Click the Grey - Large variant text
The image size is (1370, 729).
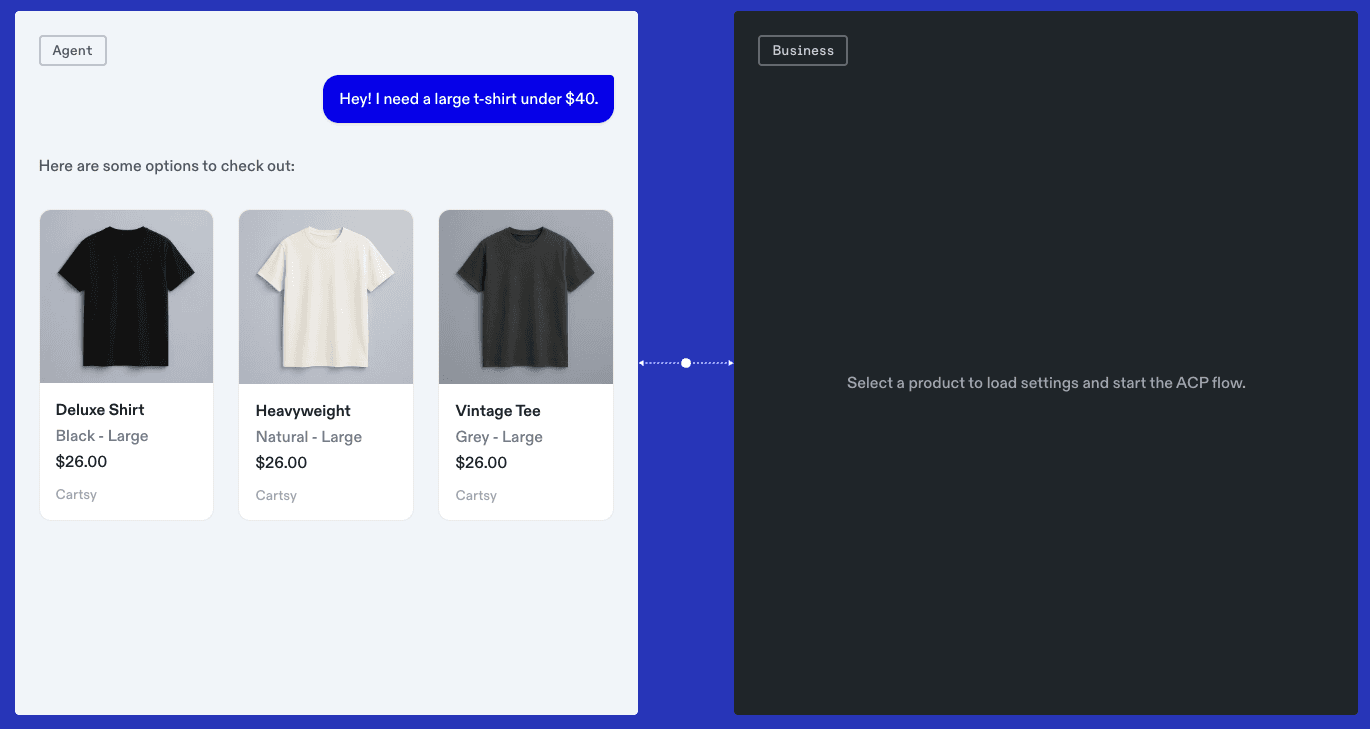(x=498, y=437)
